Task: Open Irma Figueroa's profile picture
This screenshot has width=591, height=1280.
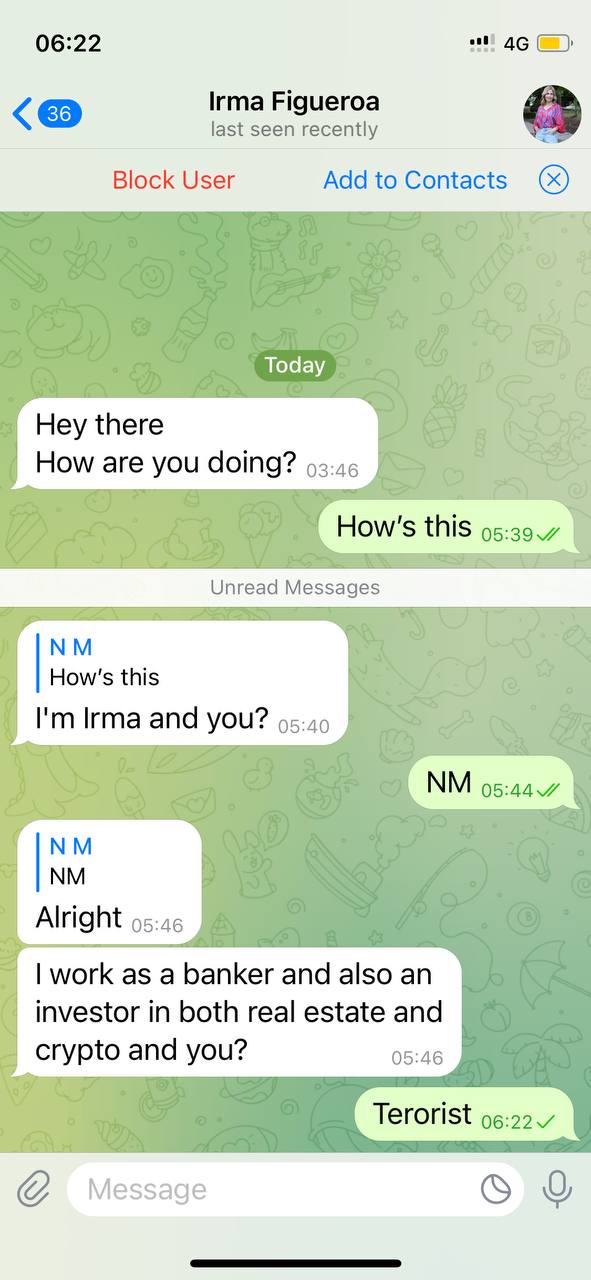Action: (552, 114)
